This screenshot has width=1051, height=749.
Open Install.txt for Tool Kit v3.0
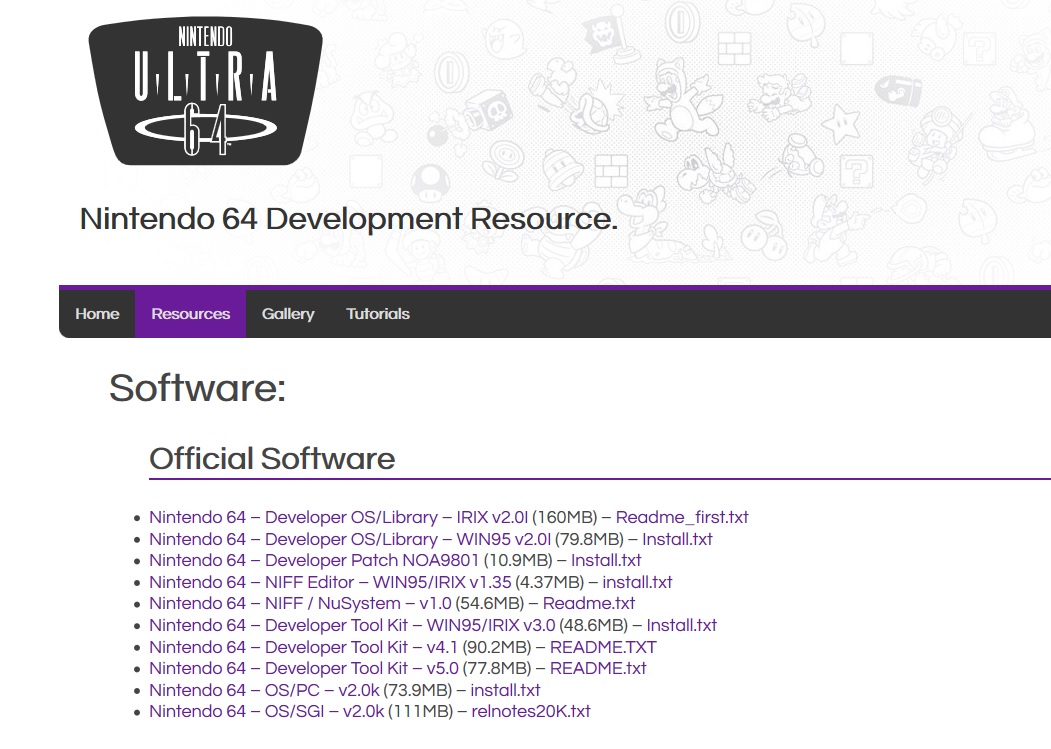pos(682,626)
